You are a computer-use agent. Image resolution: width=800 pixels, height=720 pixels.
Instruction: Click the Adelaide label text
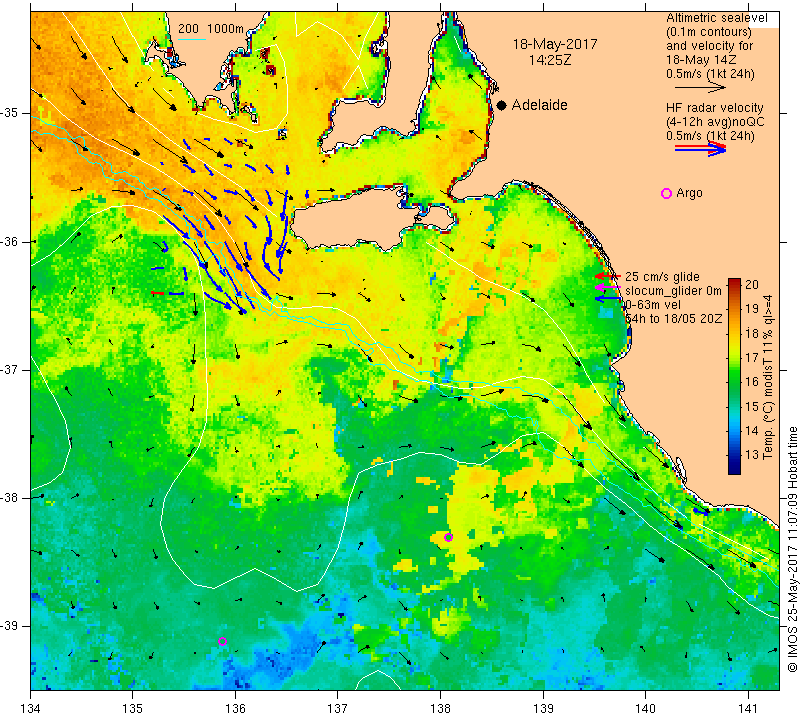(539, 105)
